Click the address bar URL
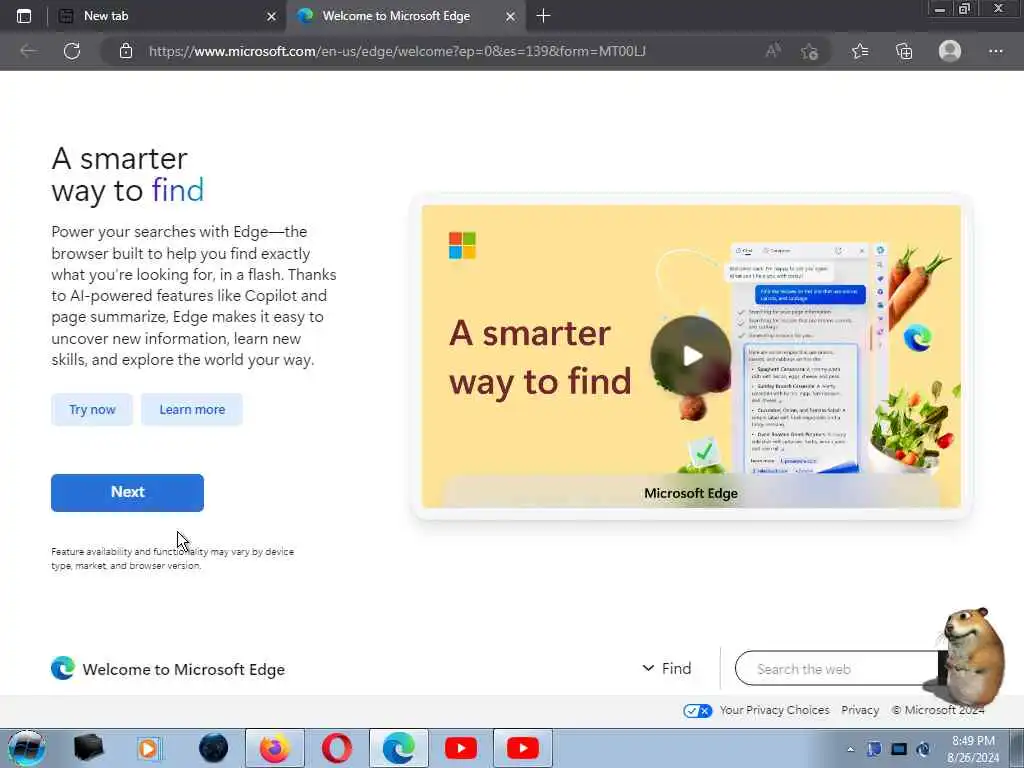Viewport: 1024px width, 768px height. pos(397,51)
